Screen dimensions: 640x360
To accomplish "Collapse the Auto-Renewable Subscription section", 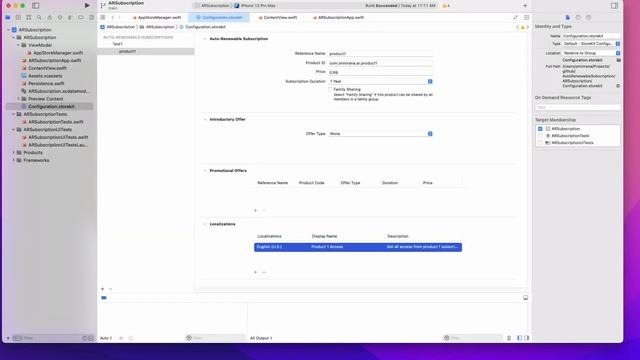I will point(205,39).
